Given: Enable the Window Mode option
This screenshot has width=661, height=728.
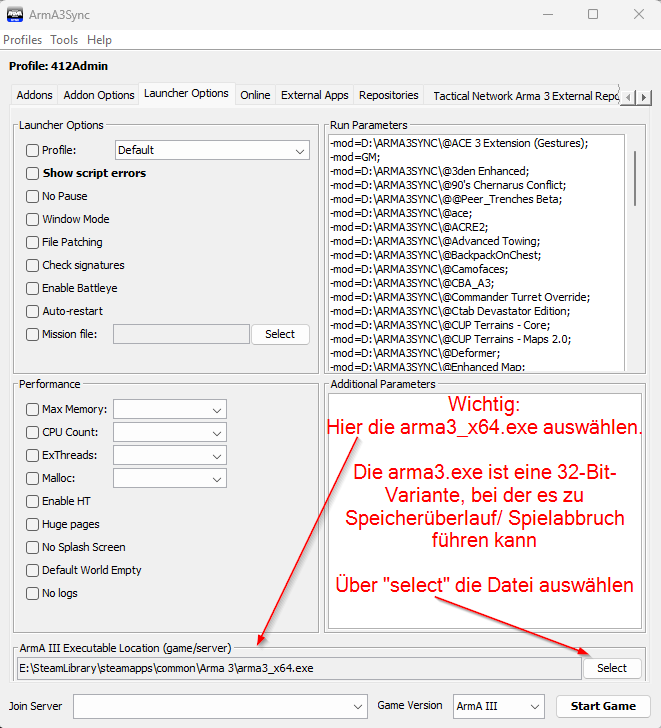Looking at the screenshot, I should pyautogui.click(x=33, y=219).
